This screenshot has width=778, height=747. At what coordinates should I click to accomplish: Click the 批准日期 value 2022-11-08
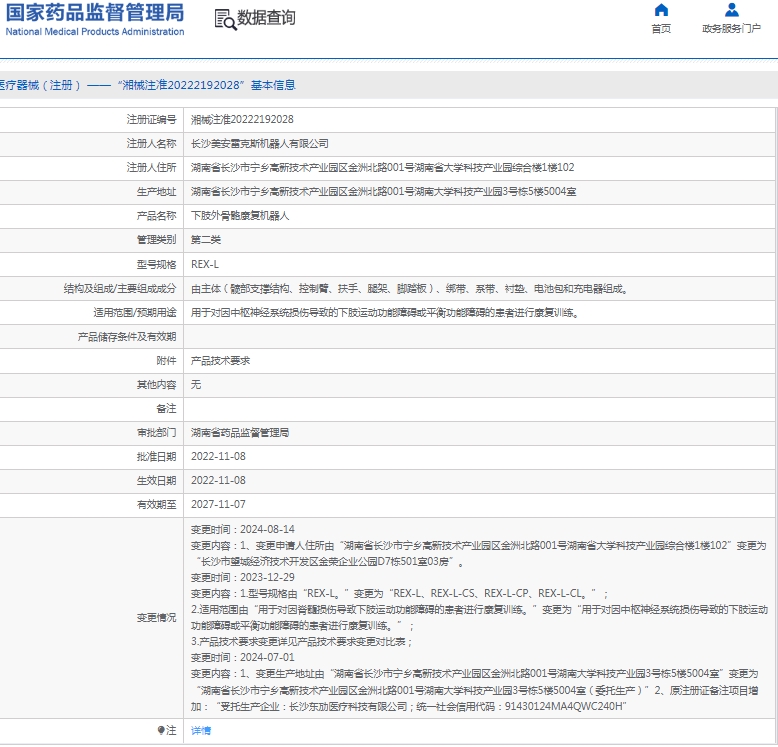coord(218,456)
